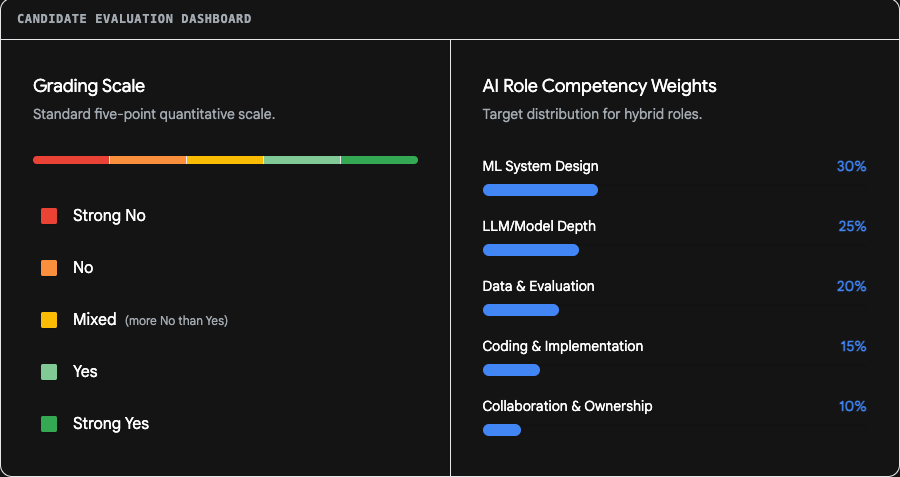Click the Candidate Evaluation Dashboard title
900x477 pixels.
pos(134,19)
